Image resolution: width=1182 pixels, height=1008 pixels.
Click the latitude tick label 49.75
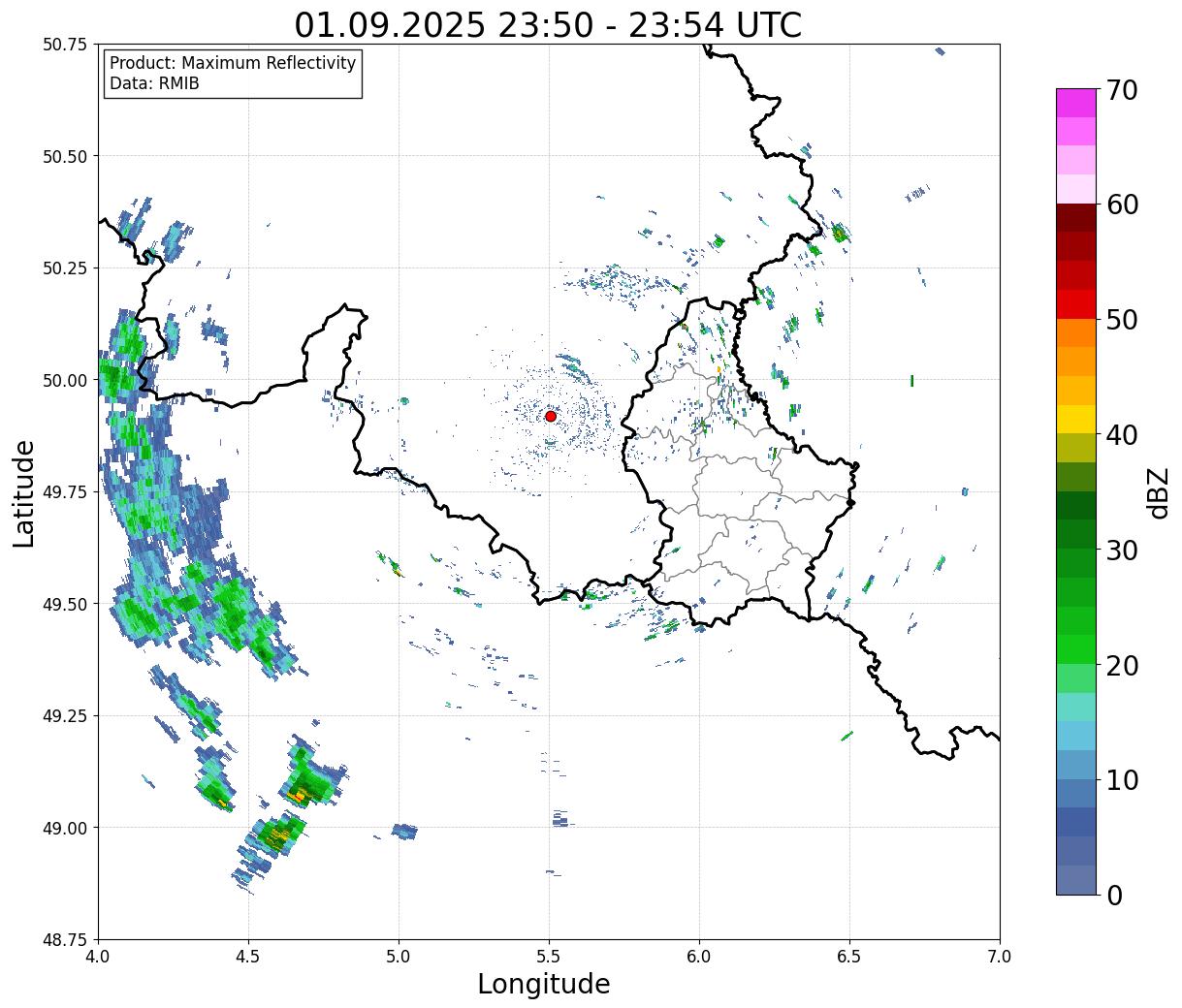[65, 492]
